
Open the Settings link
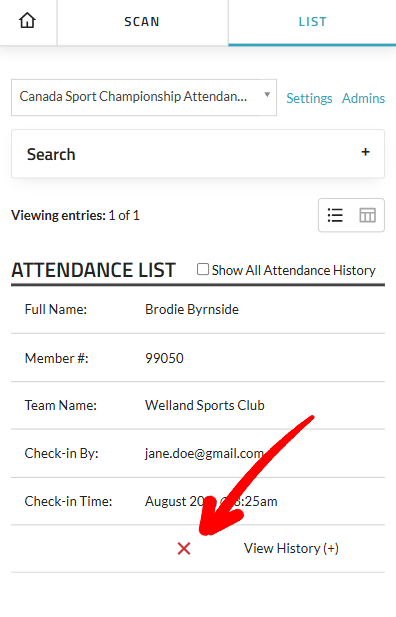point(309,98)
